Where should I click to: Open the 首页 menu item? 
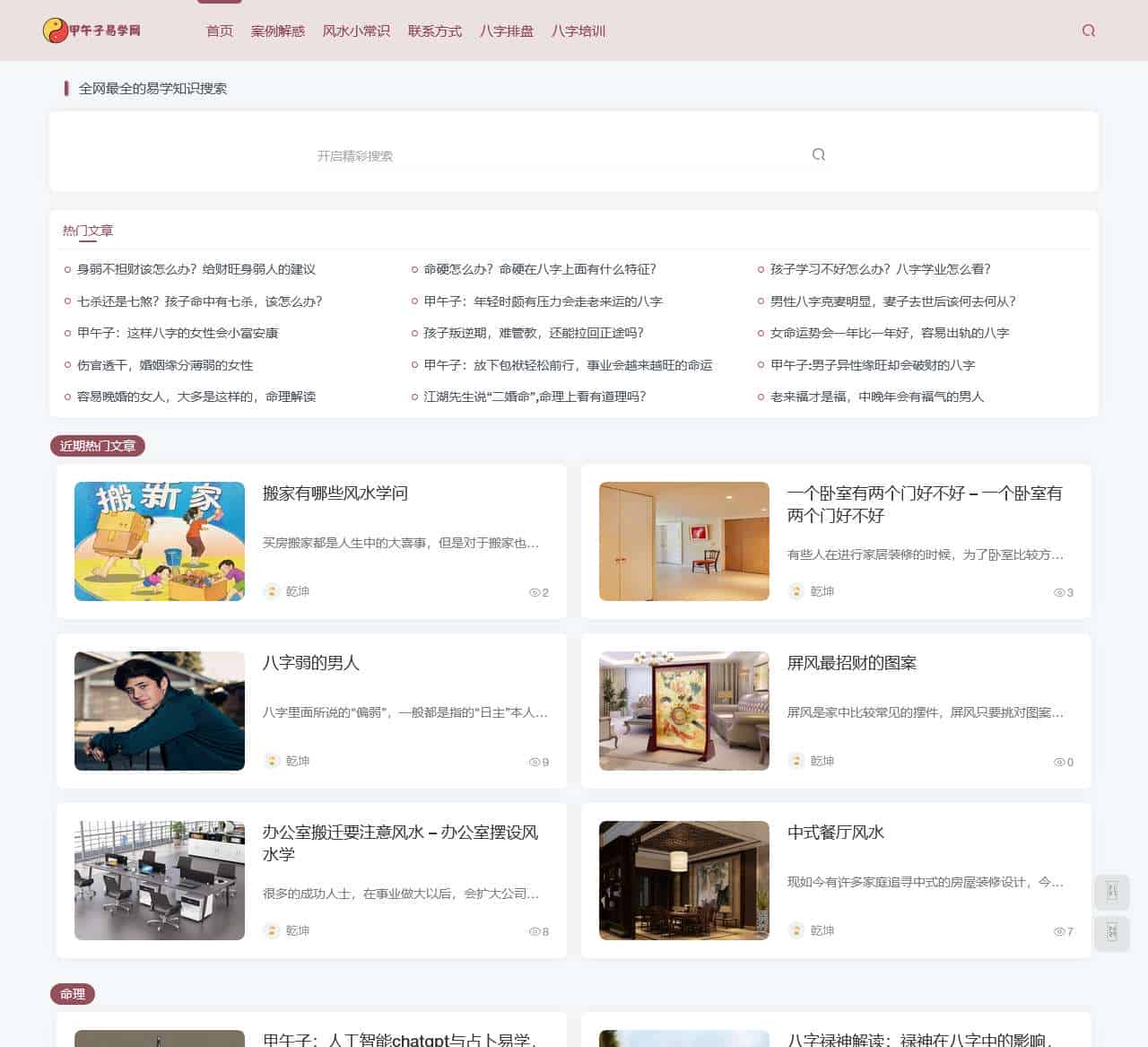pyautogui.click(x=219, y=31)
